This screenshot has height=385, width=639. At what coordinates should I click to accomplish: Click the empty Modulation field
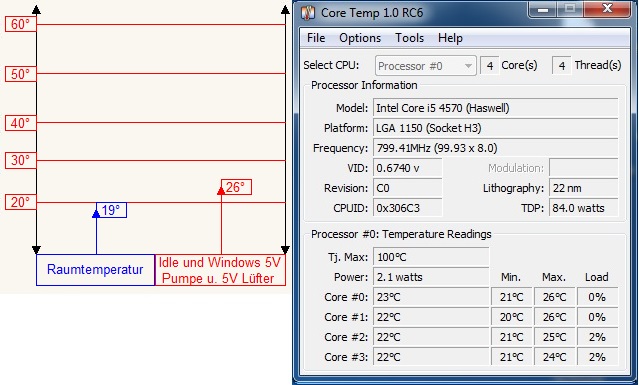584,168
